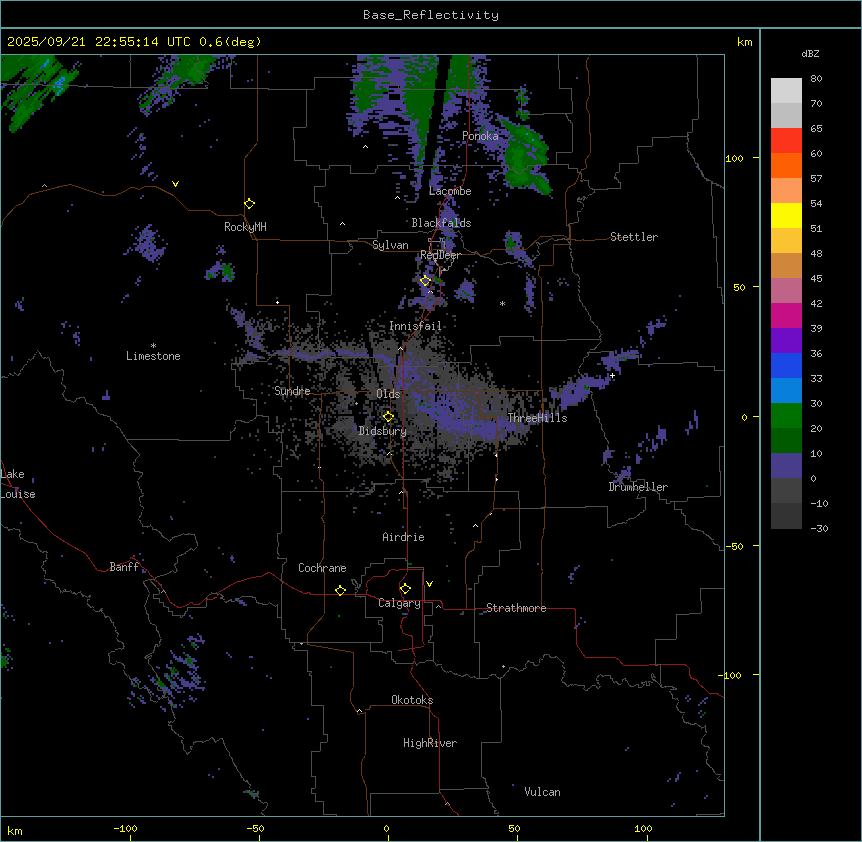The image size is (862, 842).
Task: Select the Calgary city label
Action: [399, 603]
